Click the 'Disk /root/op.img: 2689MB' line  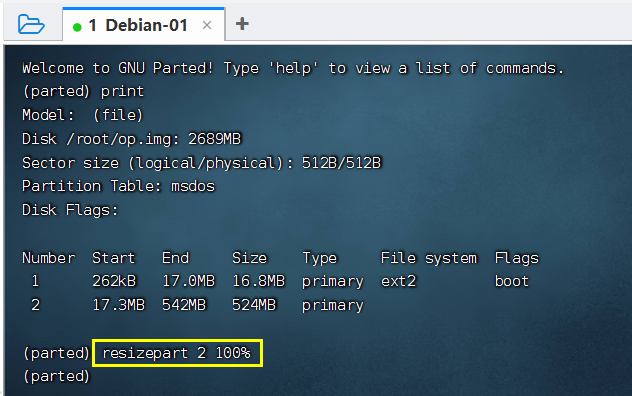coord(131,139)
